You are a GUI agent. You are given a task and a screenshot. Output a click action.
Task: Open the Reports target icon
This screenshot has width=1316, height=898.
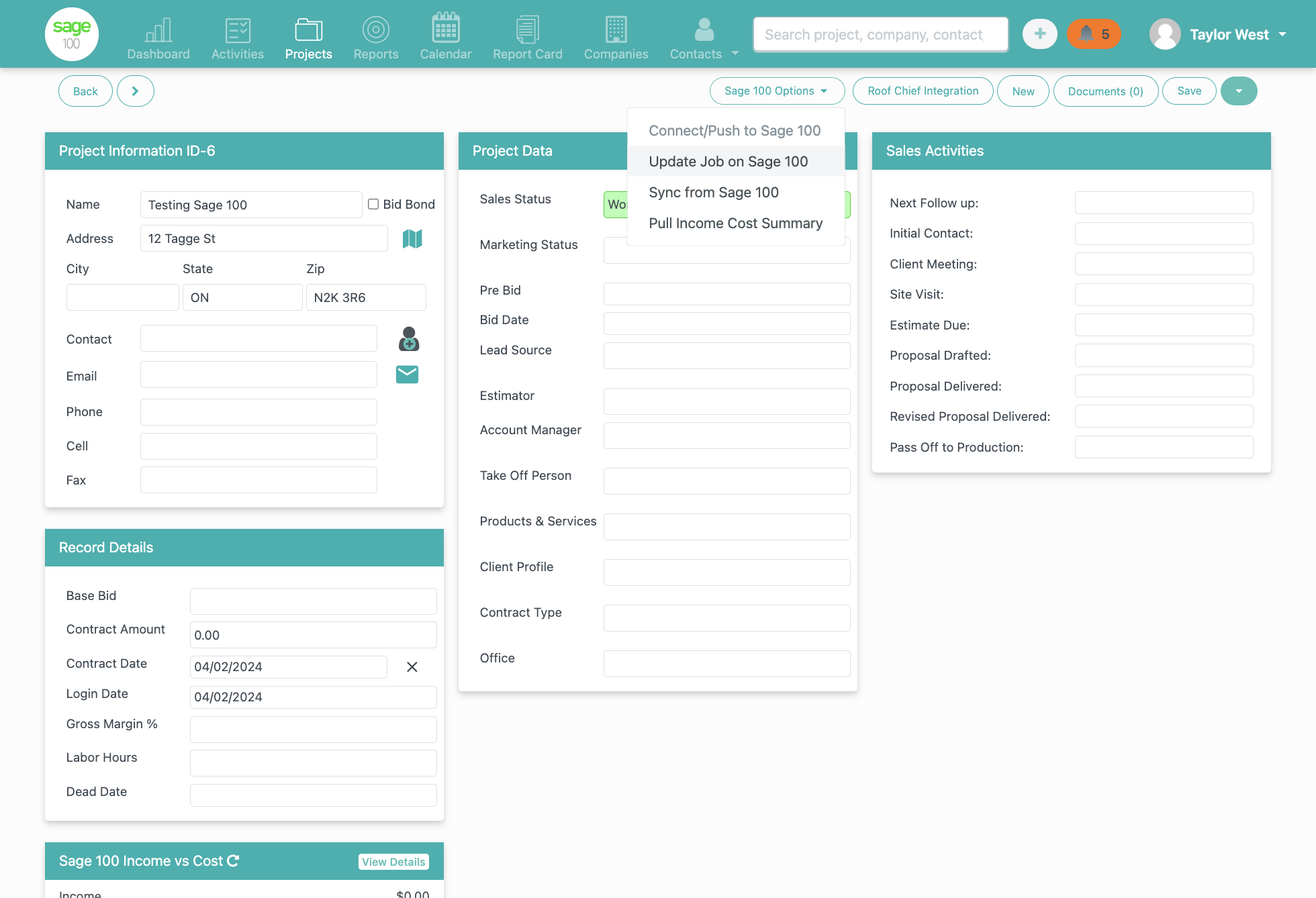click(376, 30)
